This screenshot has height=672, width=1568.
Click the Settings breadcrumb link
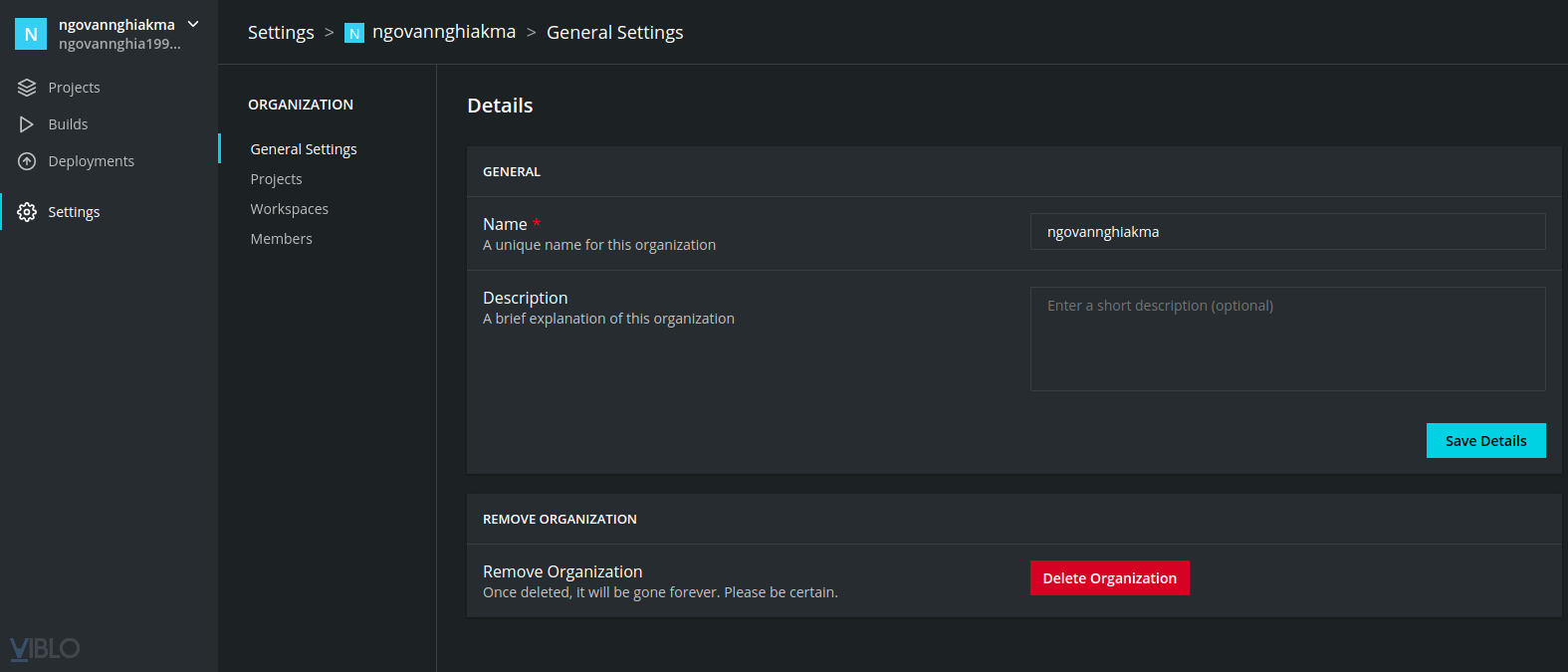pyautogui.click(x=281, y=33)
